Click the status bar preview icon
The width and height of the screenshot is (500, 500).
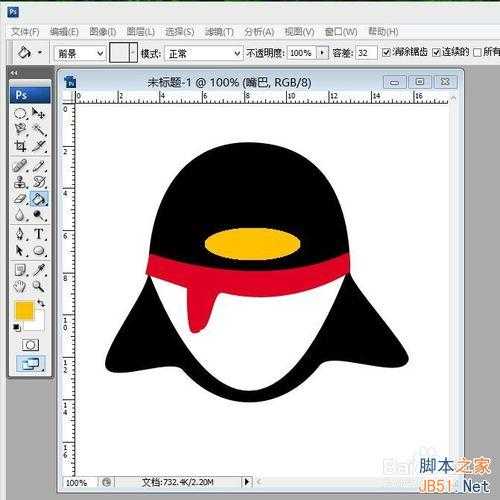[107, 482]
